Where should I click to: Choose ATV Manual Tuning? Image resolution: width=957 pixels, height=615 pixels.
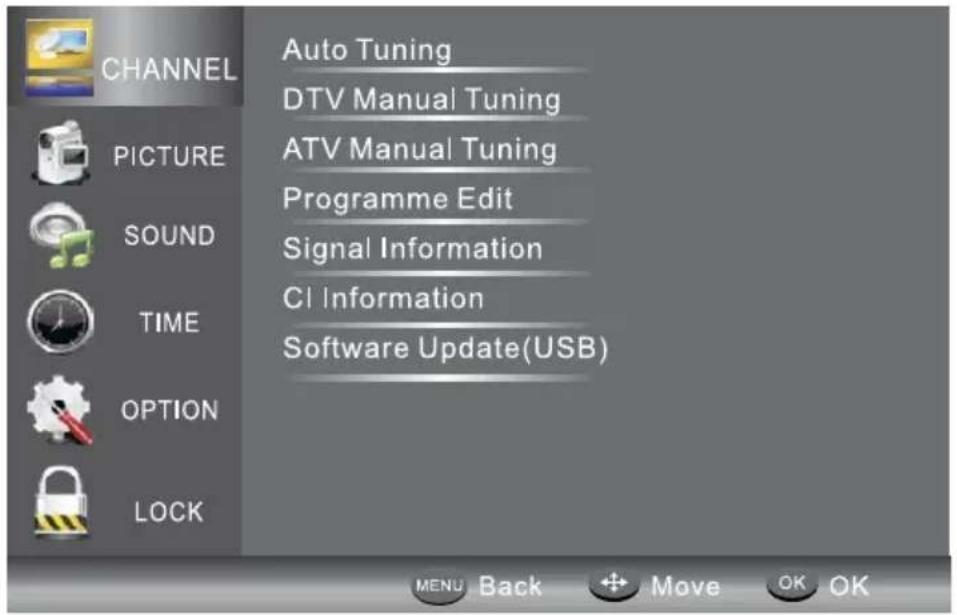coord(420,149)
